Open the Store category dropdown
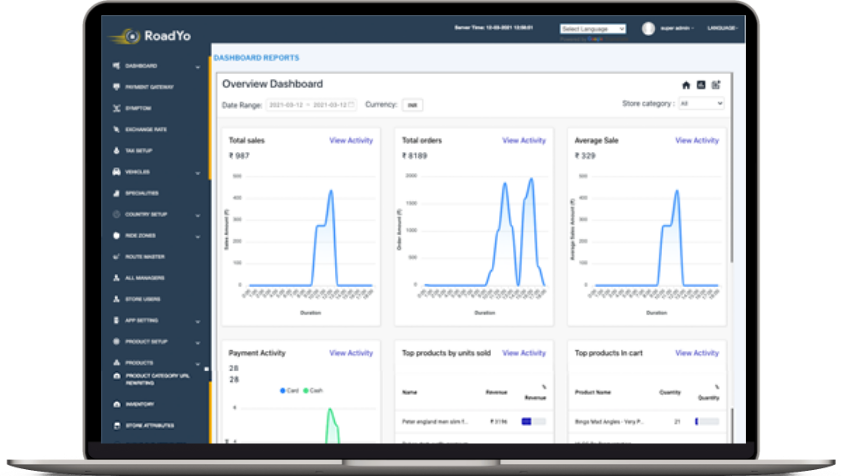 coord(702,104)
